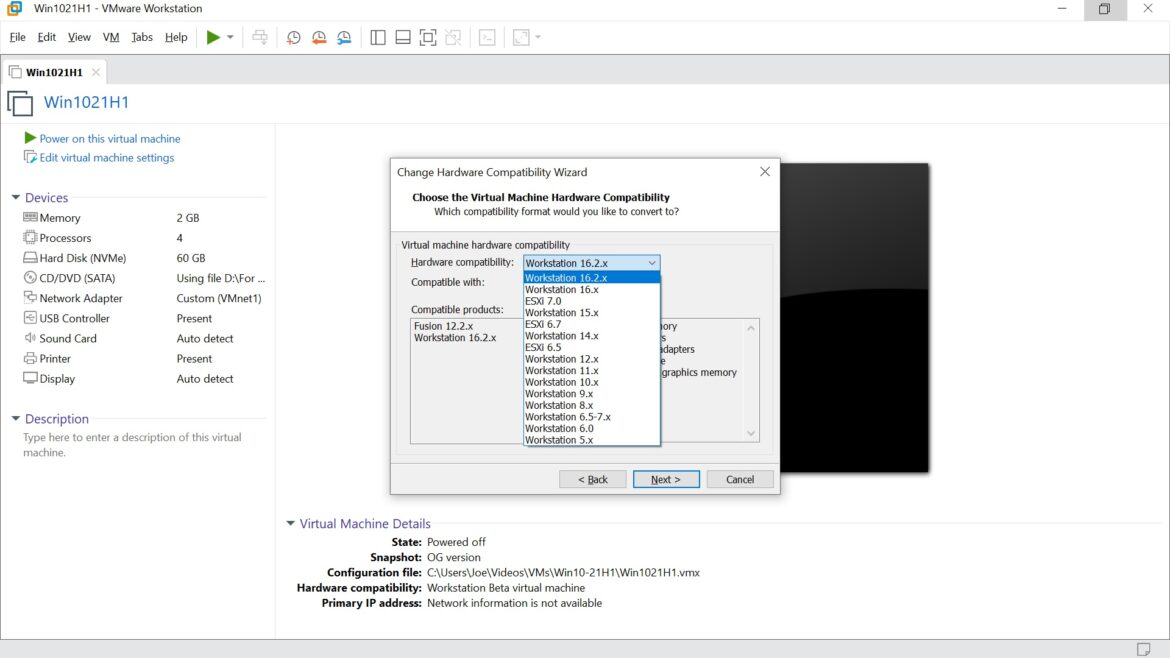Viewport: 1170px width, 658px height.
Task: Collapse the Devices section
Action: 14,198
